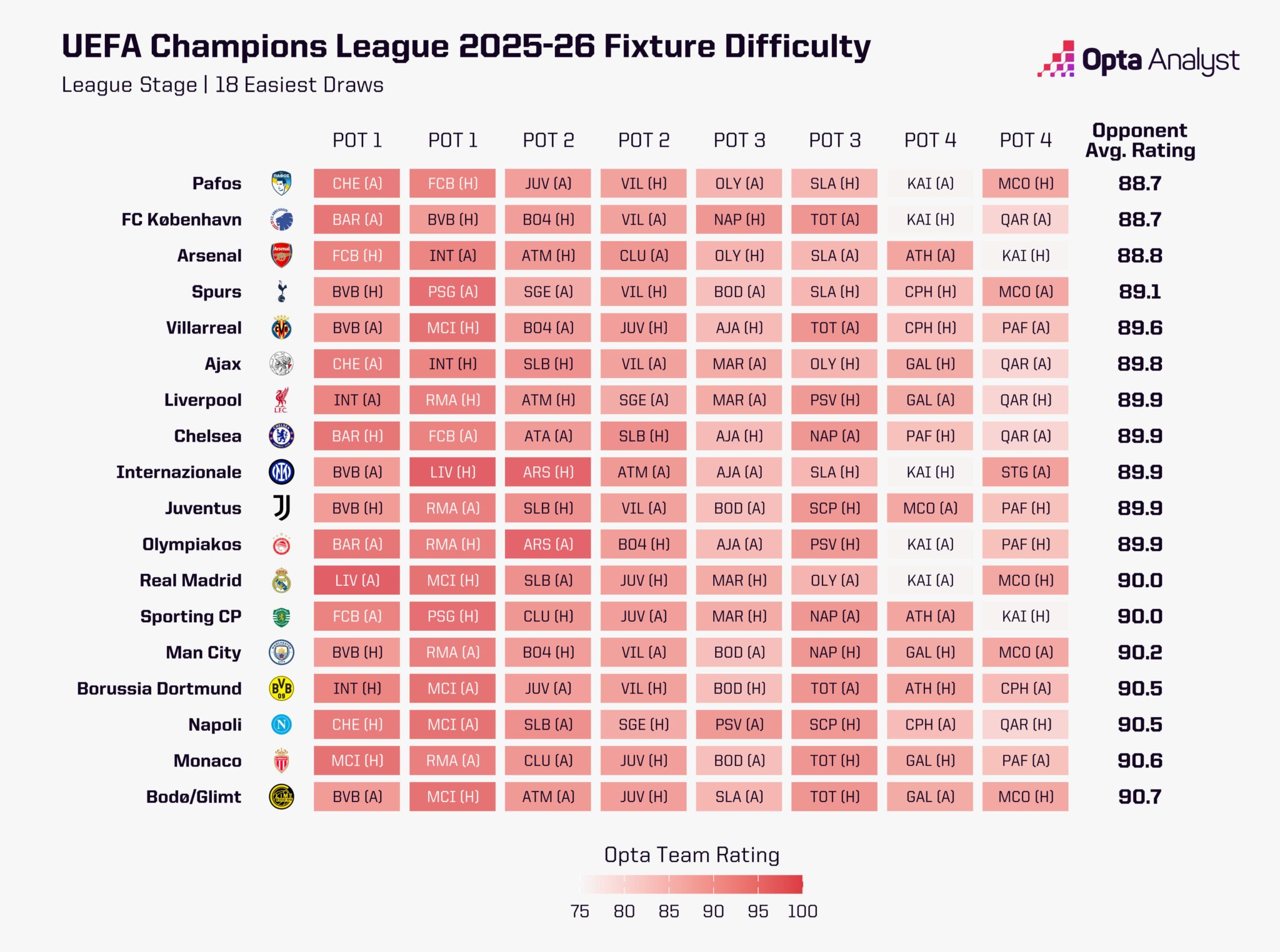Click the Real Madrid crest

pos(281,580)
